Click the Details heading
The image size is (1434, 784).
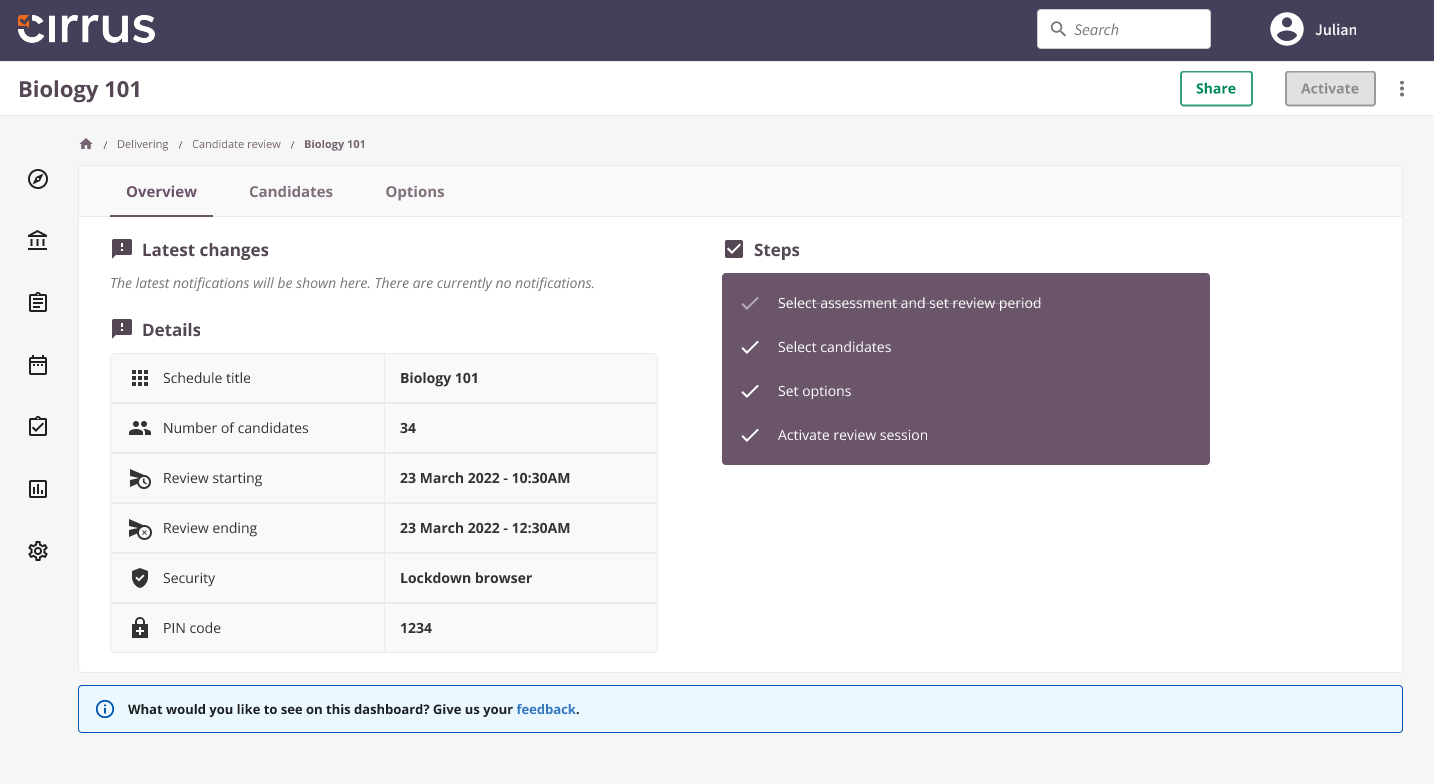pyautogui.click(x=171, y=330)
